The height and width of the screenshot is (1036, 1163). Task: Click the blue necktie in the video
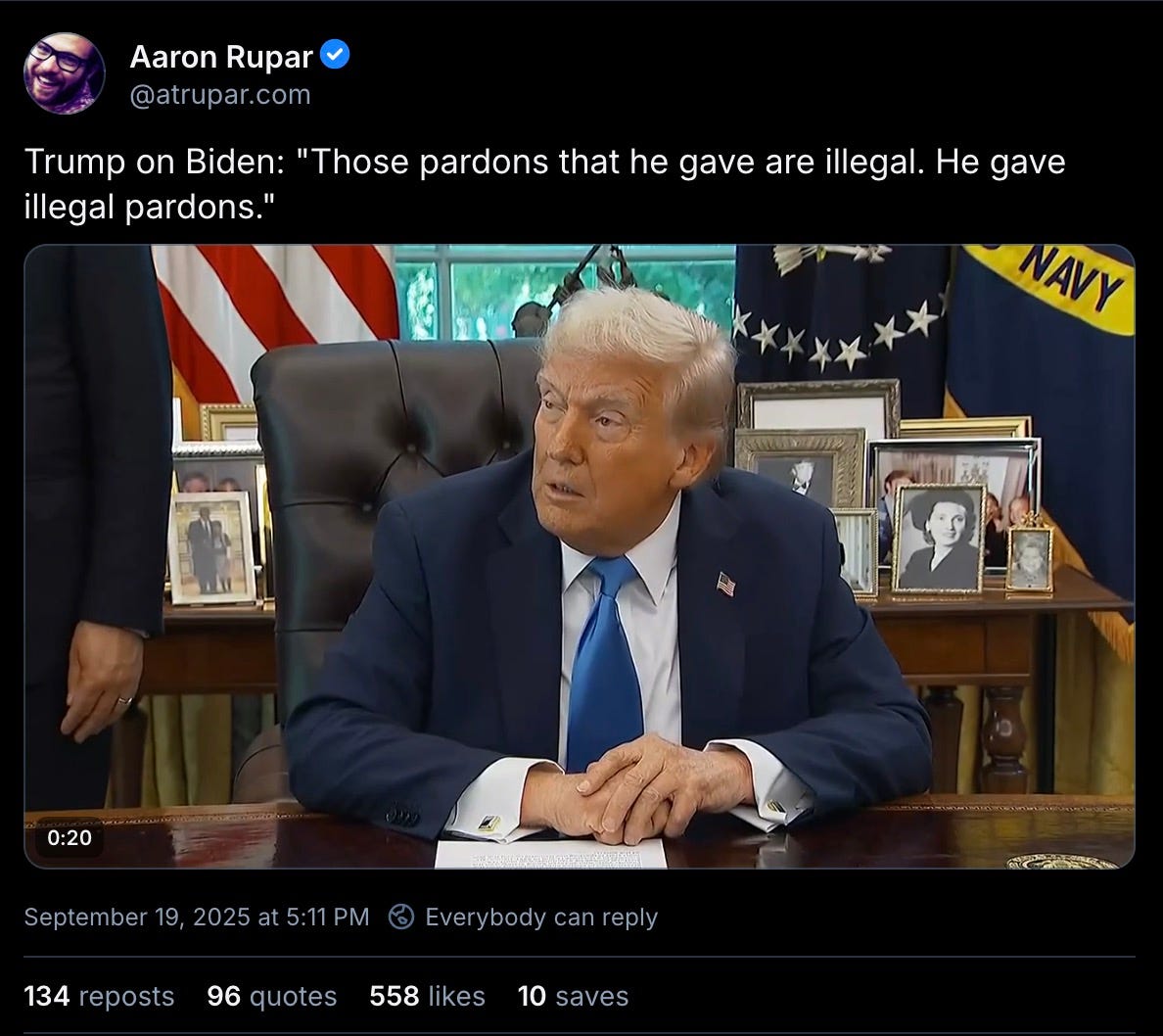pos(605,661)
